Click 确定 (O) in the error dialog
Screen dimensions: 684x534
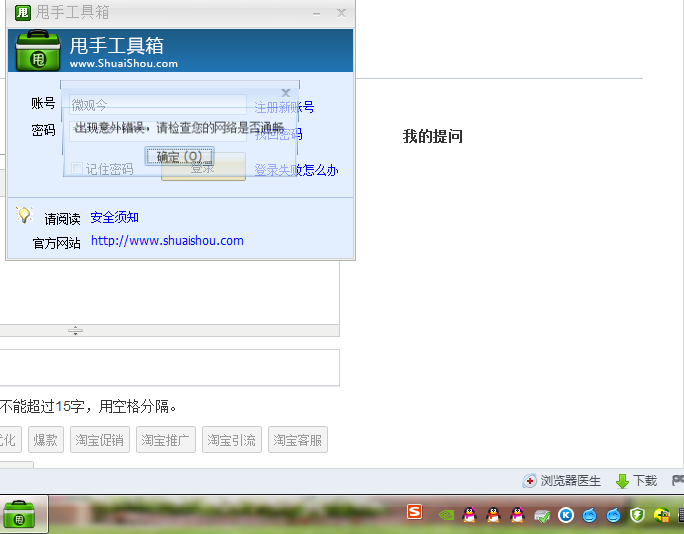coord(179,156)
